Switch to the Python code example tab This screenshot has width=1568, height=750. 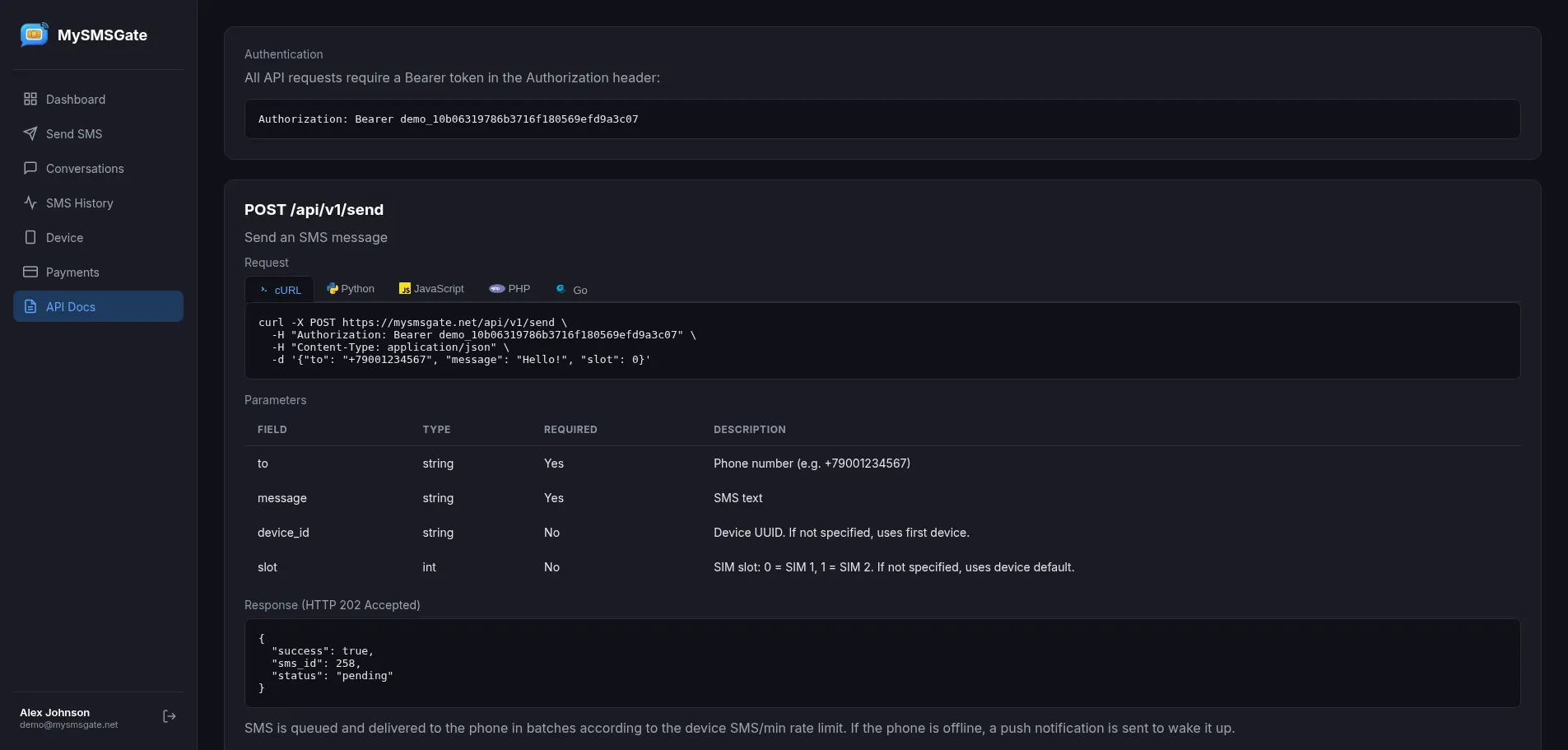pyautogui.click(x=351, y=289)
